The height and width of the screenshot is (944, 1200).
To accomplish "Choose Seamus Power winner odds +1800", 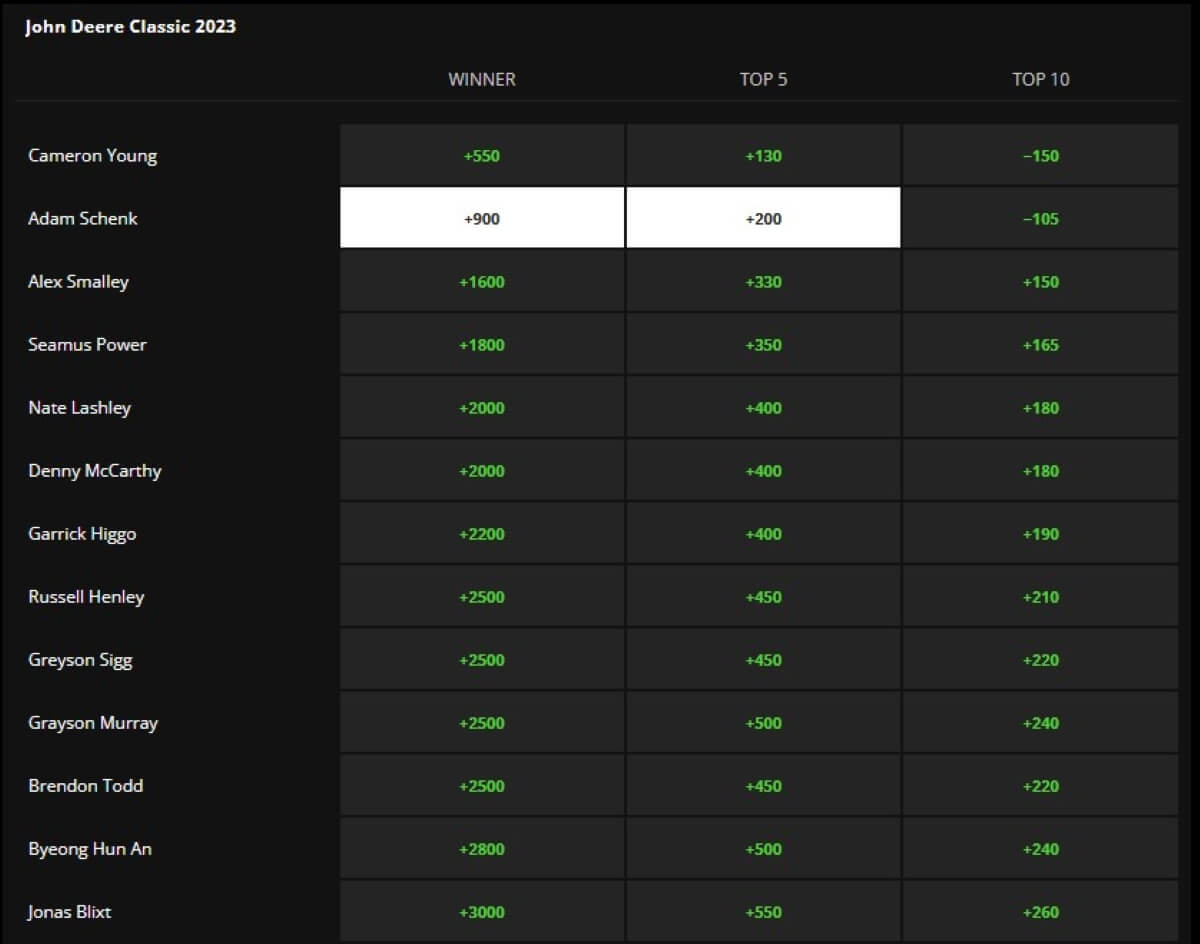I will [x=482, y=344].
